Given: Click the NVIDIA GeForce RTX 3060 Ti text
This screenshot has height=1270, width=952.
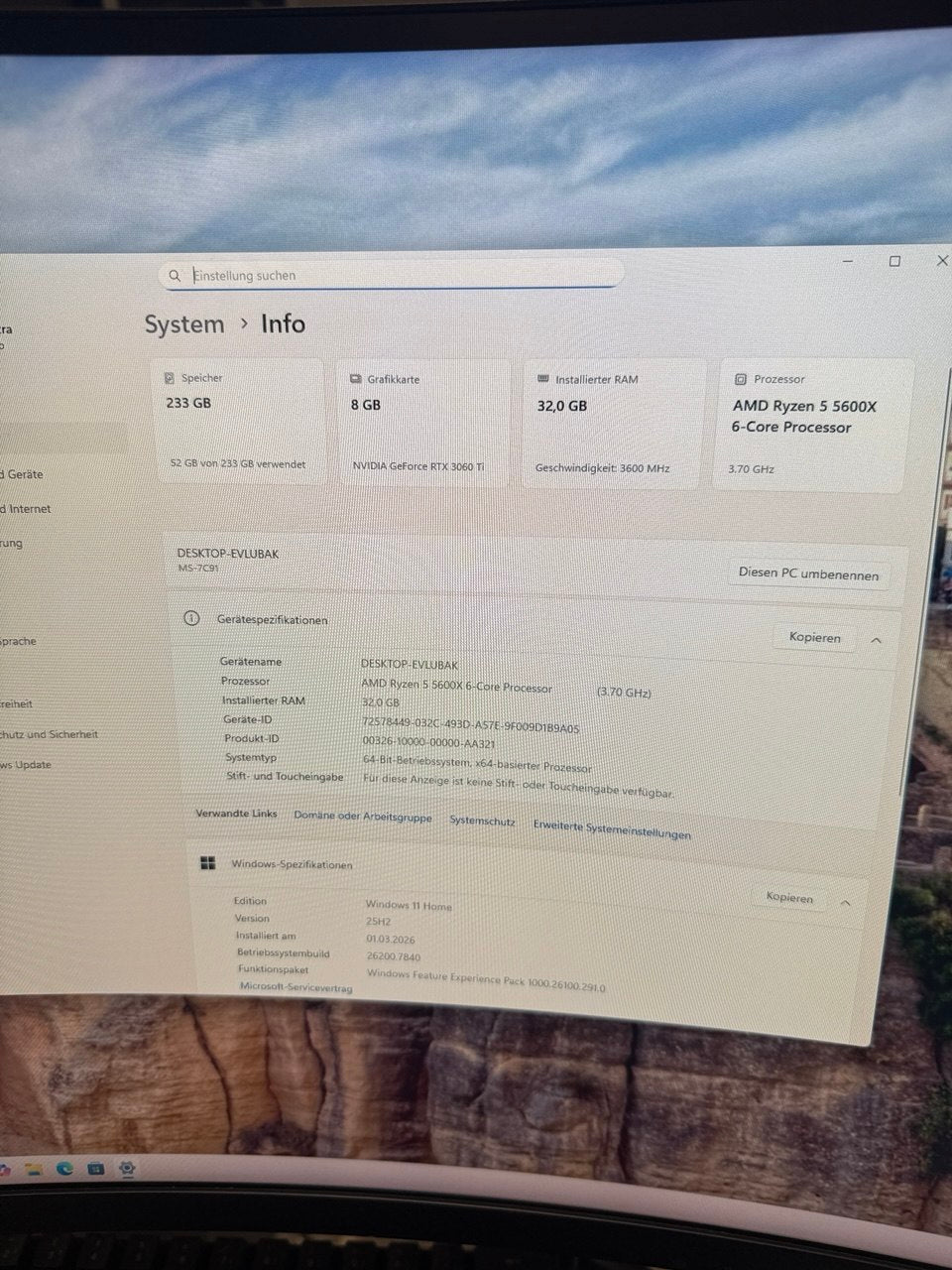Looking at the screenshot, I should click(418, 466).
